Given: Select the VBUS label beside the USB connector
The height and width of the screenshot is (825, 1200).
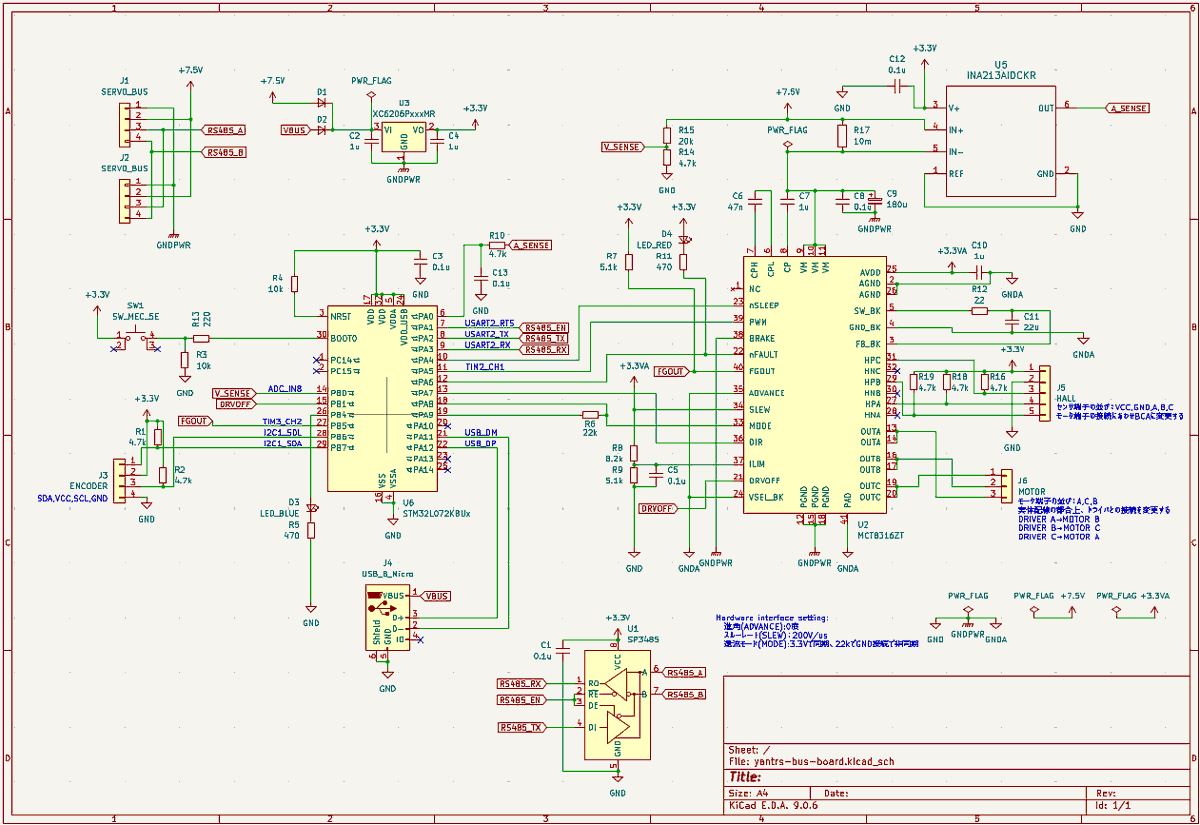Looking at the screenshot, I should pos(435,596).
